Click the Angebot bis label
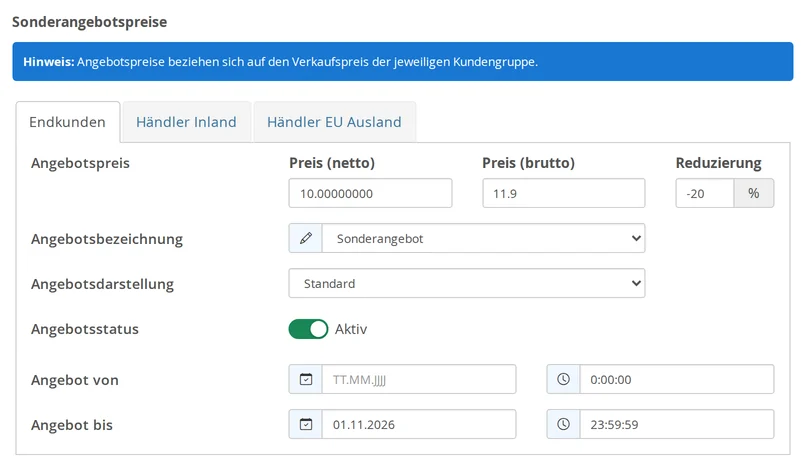This screenshot has height=463, width=805. coord(71,425)
